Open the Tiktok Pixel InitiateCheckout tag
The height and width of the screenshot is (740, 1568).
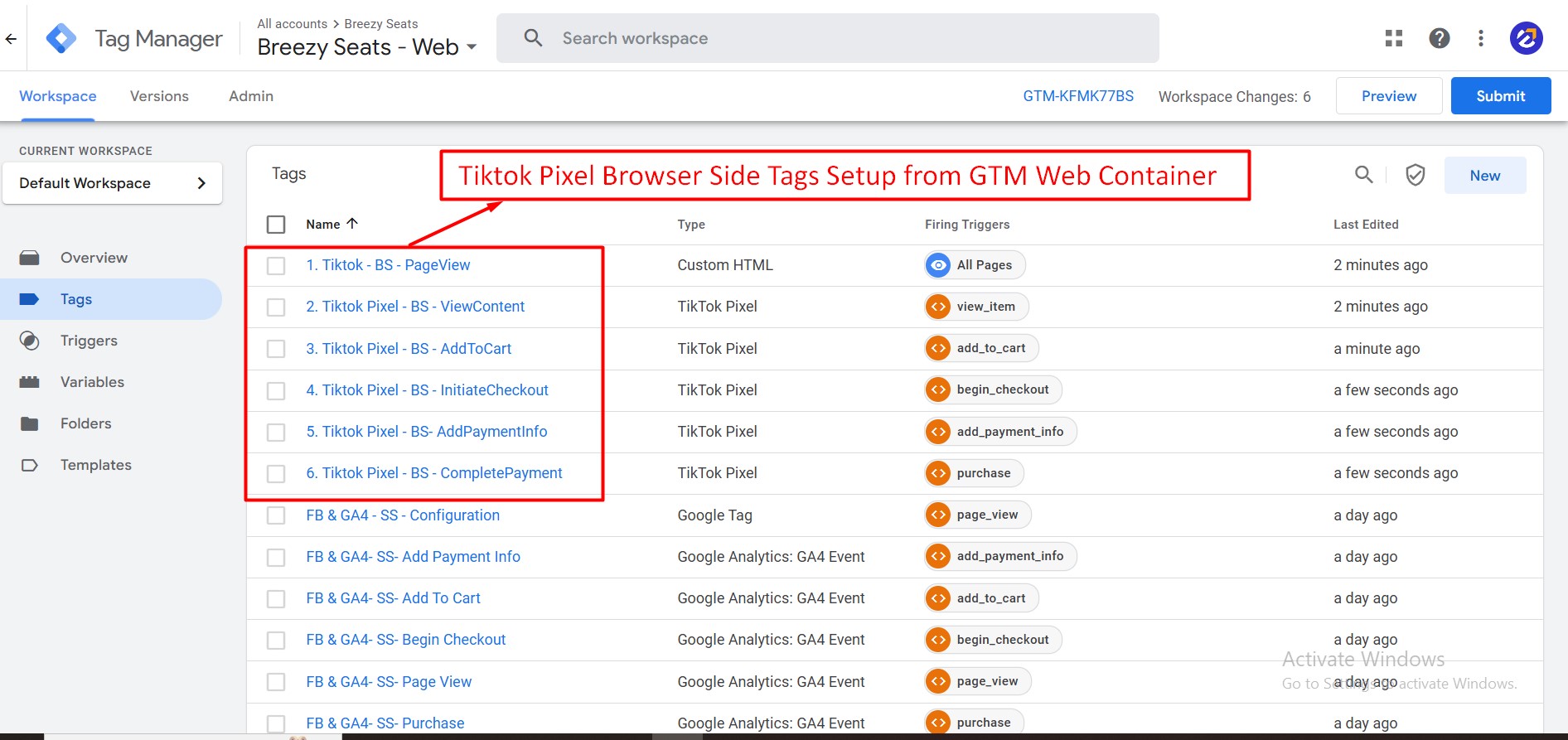pos(427,390)
